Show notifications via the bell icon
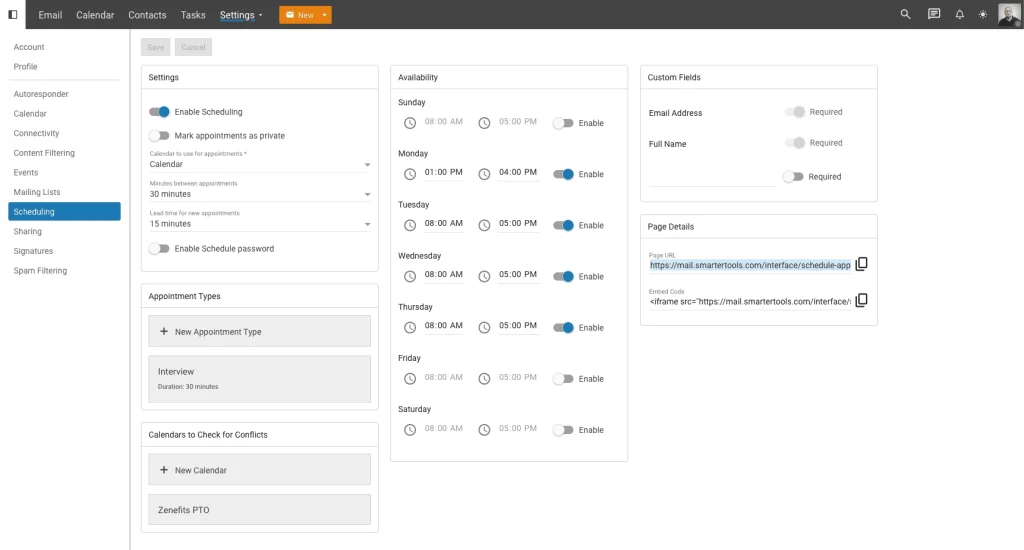Viewport: 1024px width, 550px height. point(959,14)
